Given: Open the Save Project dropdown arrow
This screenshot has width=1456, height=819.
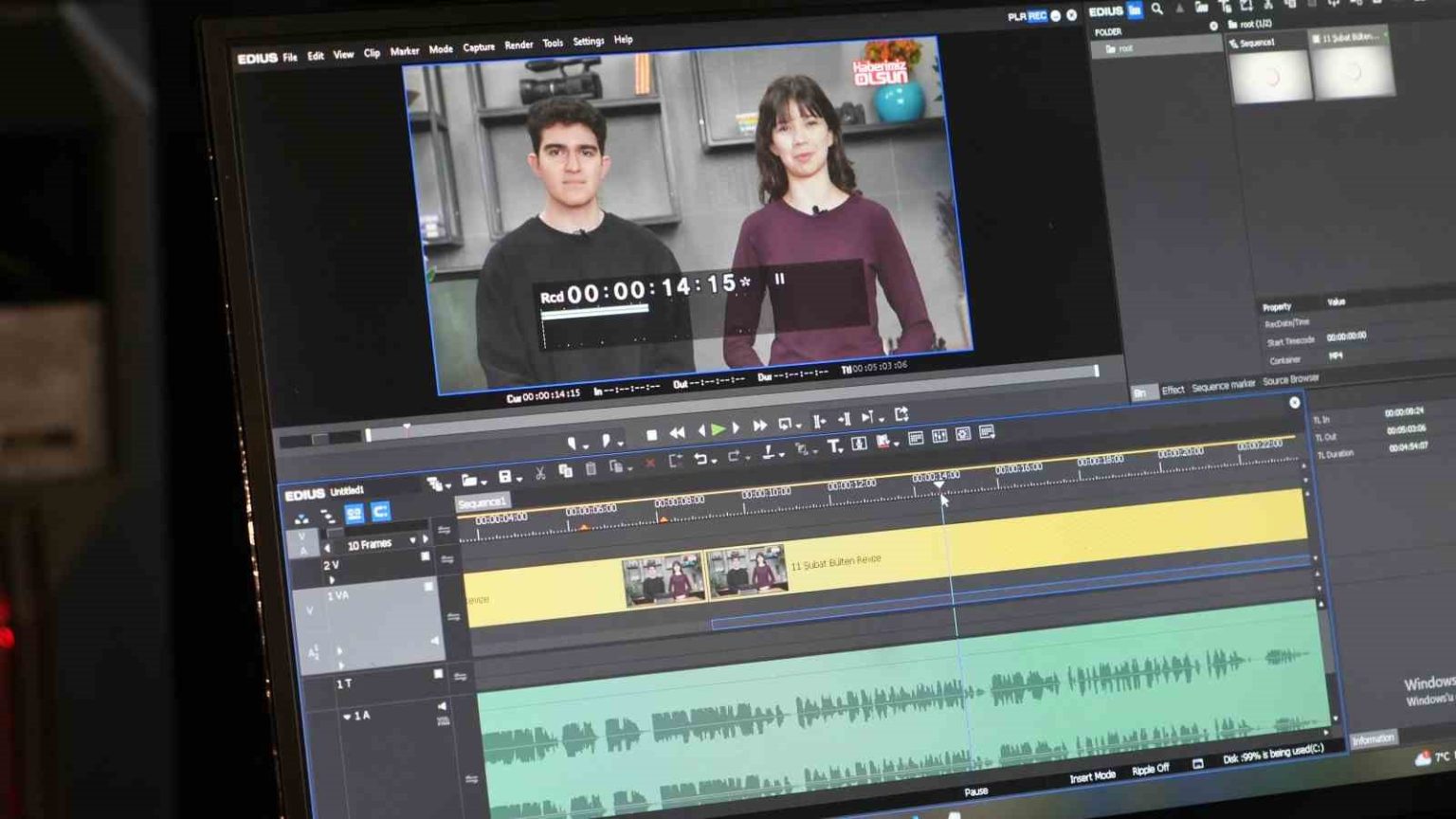Looking at the screenshot, I should (x=519, y=479).
